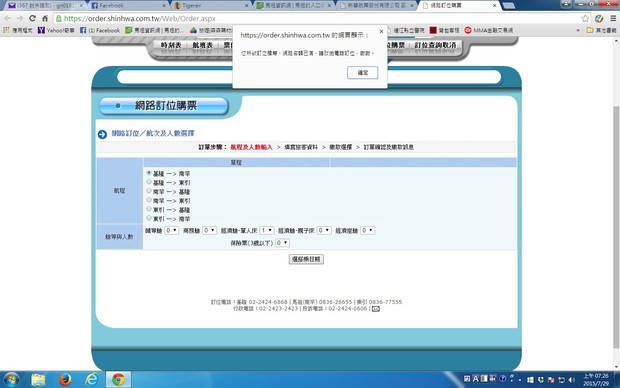
Task: Click the browser forward arrow
Action: [x=20, y=18]
